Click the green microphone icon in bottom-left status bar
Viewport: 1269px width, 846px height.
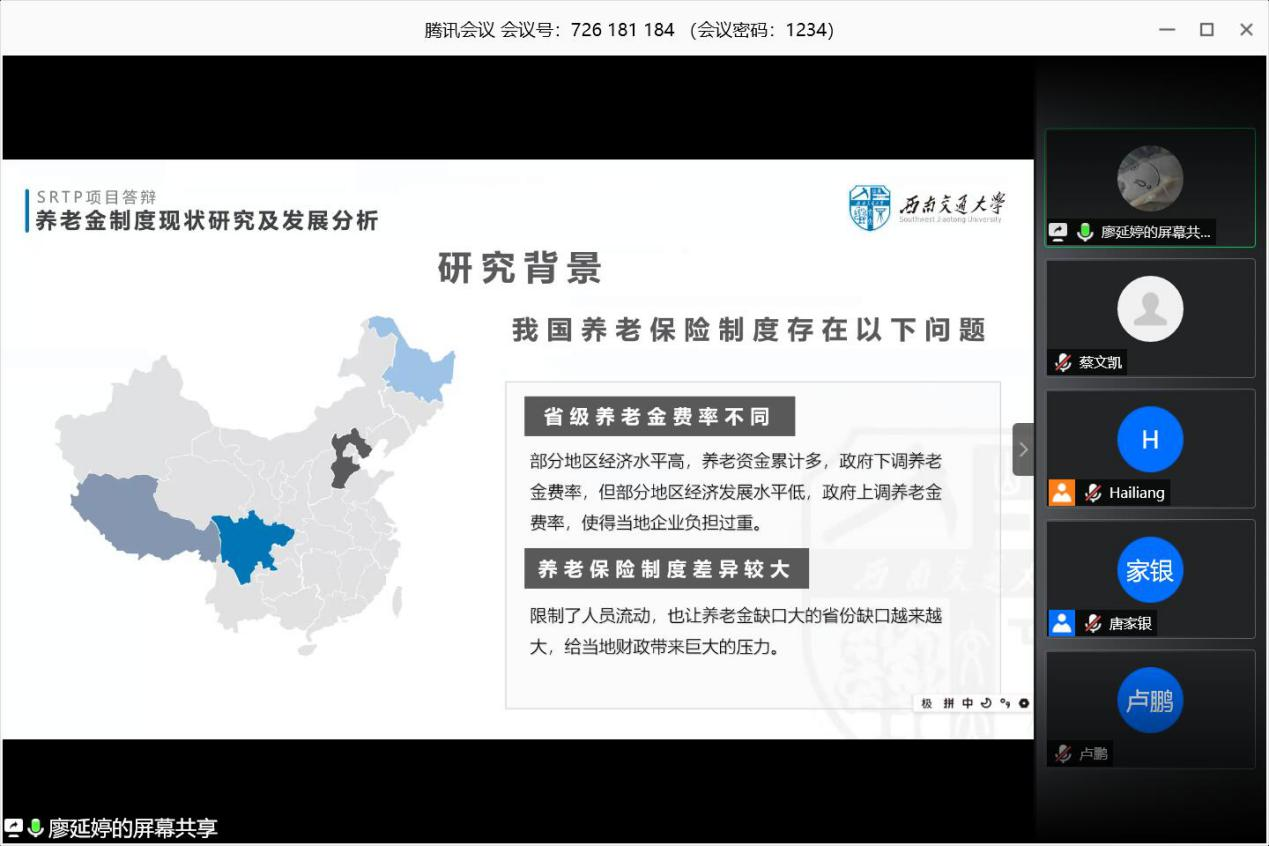click(x=36, y=827)
